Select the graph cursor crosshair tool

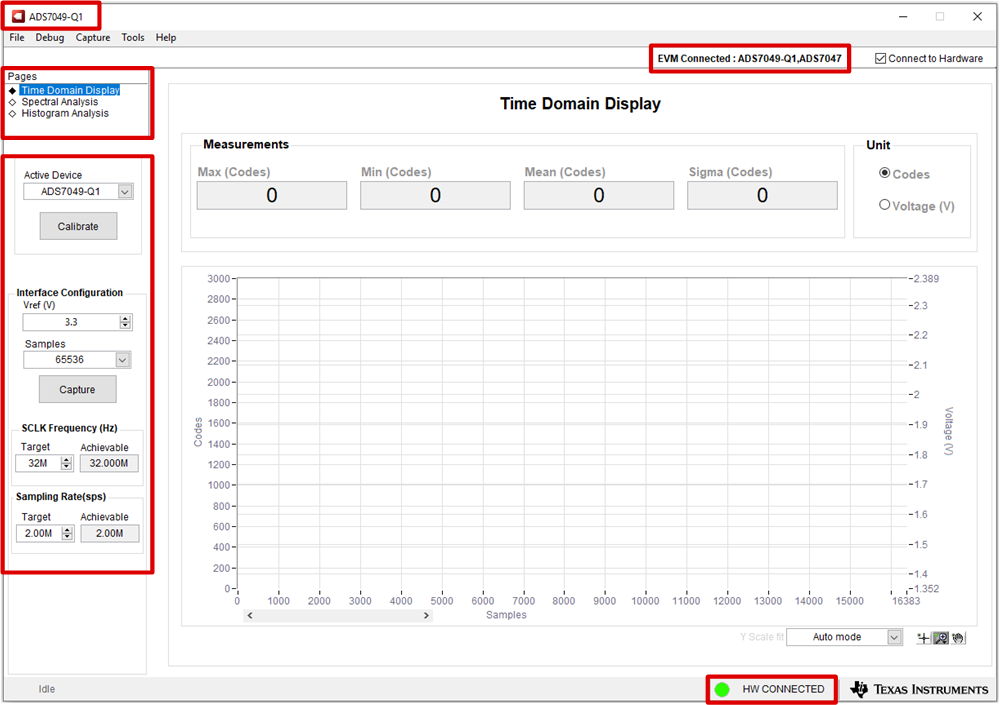pyautogui.click(x=924, y=638)
